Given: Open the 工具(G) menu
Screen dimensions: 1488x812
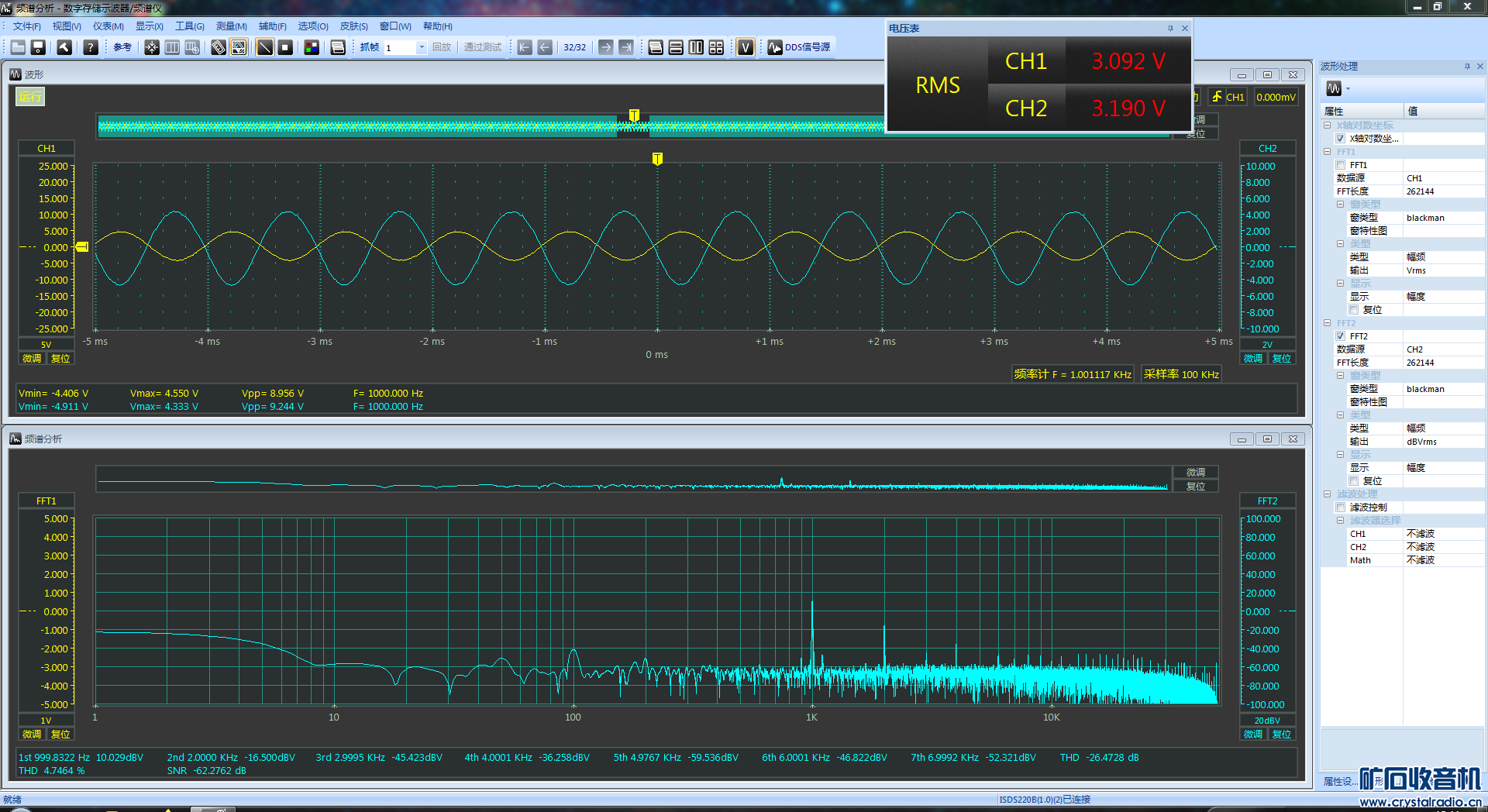Looking at the screenshot, I should pos(189,26).
